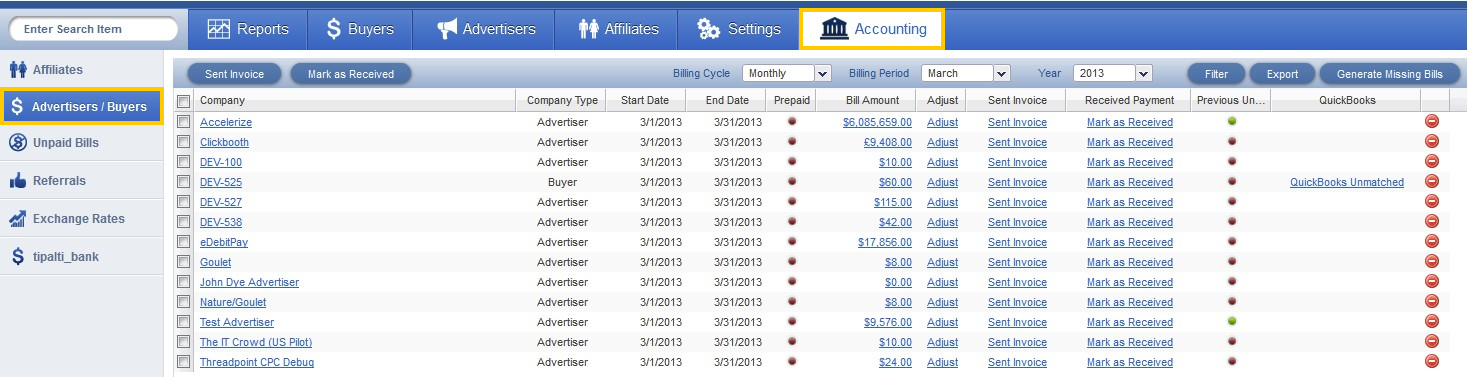This screenshot has height=377, width=1468.
Task: Sort by End Date column header
Action: (x=727, y=100)
